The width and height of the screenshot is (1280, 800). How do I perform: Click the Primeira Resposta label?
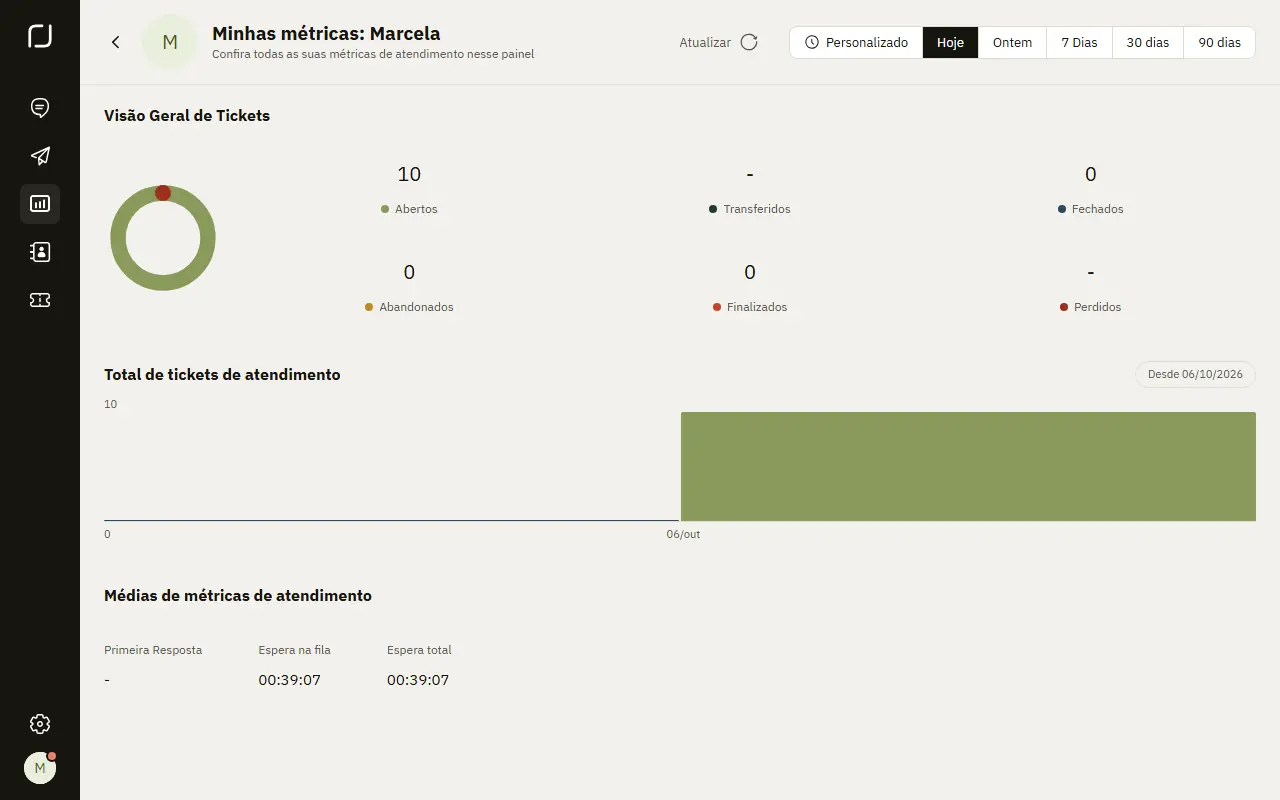point(153,650)
